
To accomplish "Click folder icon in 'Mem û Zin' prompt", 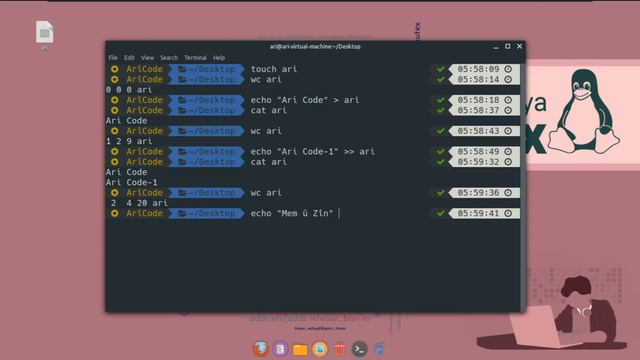I will [x=182, y=213].
